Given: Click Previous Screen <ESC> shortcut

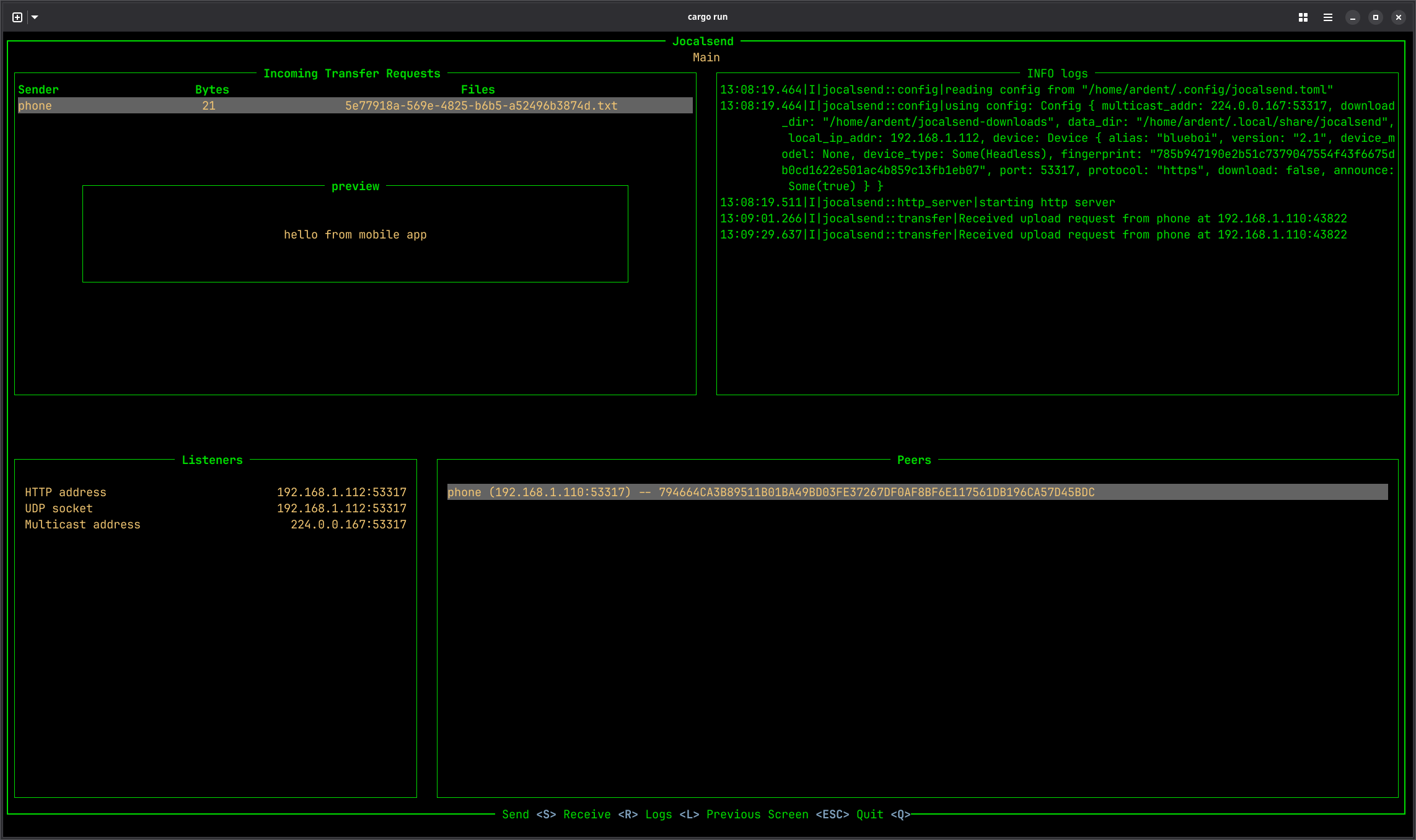Looking at the screenshot, I should 777,815.
